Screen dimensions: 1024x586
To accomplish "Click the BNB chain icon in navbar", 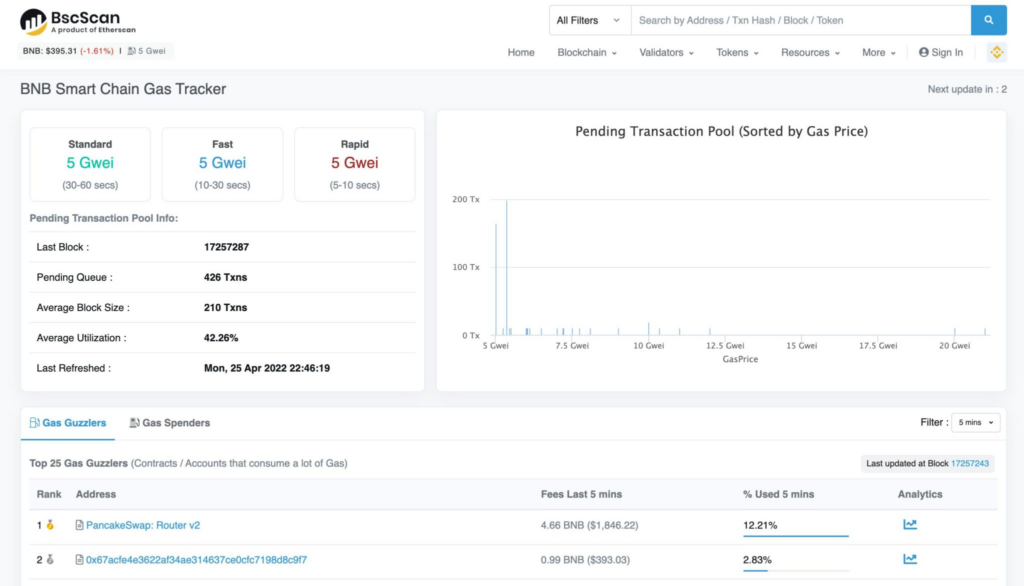I will (996, 52).
